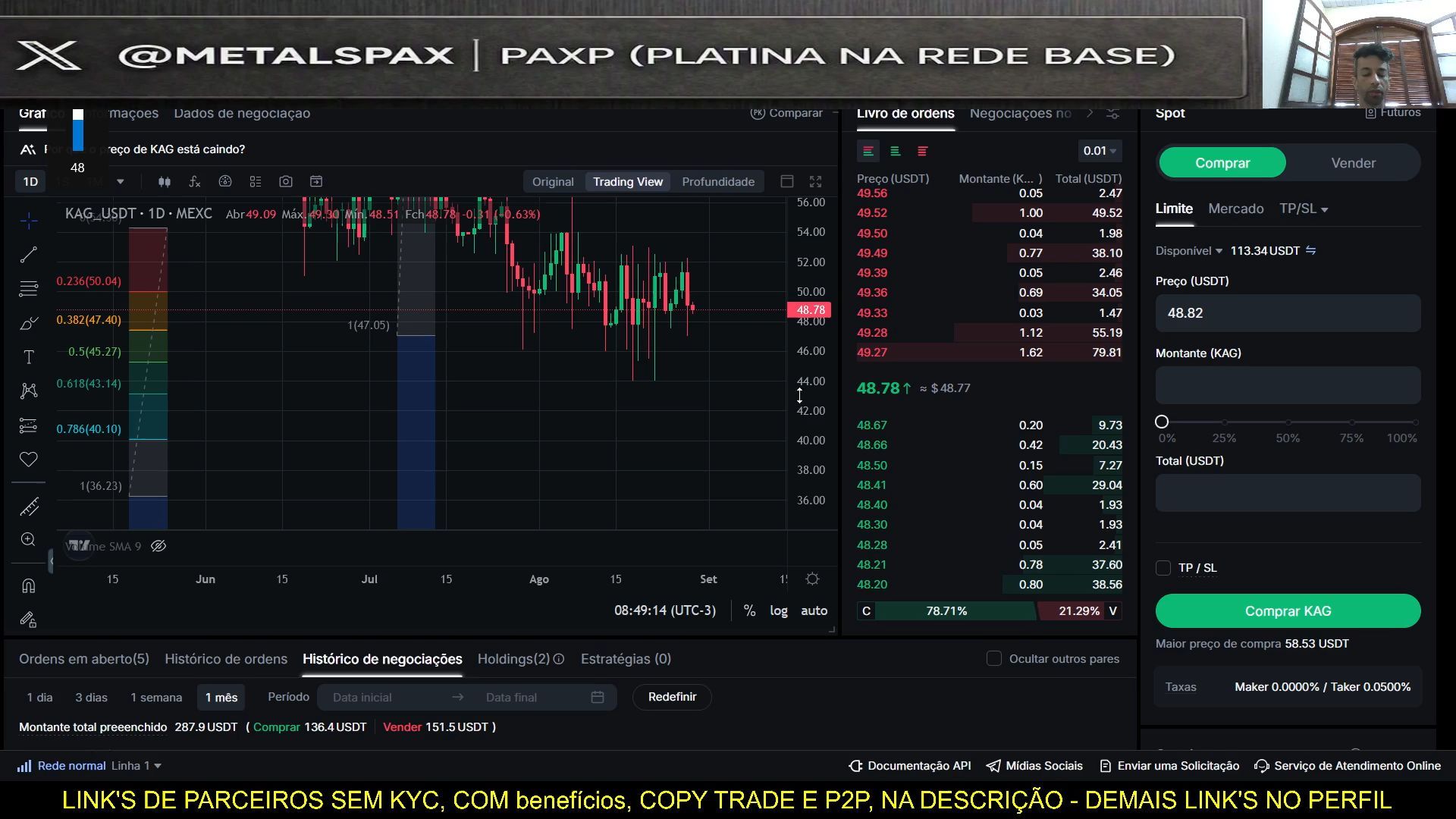Image resolution: width=1456 pixels, height=819 pixels.
Task: Set amount slider to 100%
Action: (x=1415, y=422)
